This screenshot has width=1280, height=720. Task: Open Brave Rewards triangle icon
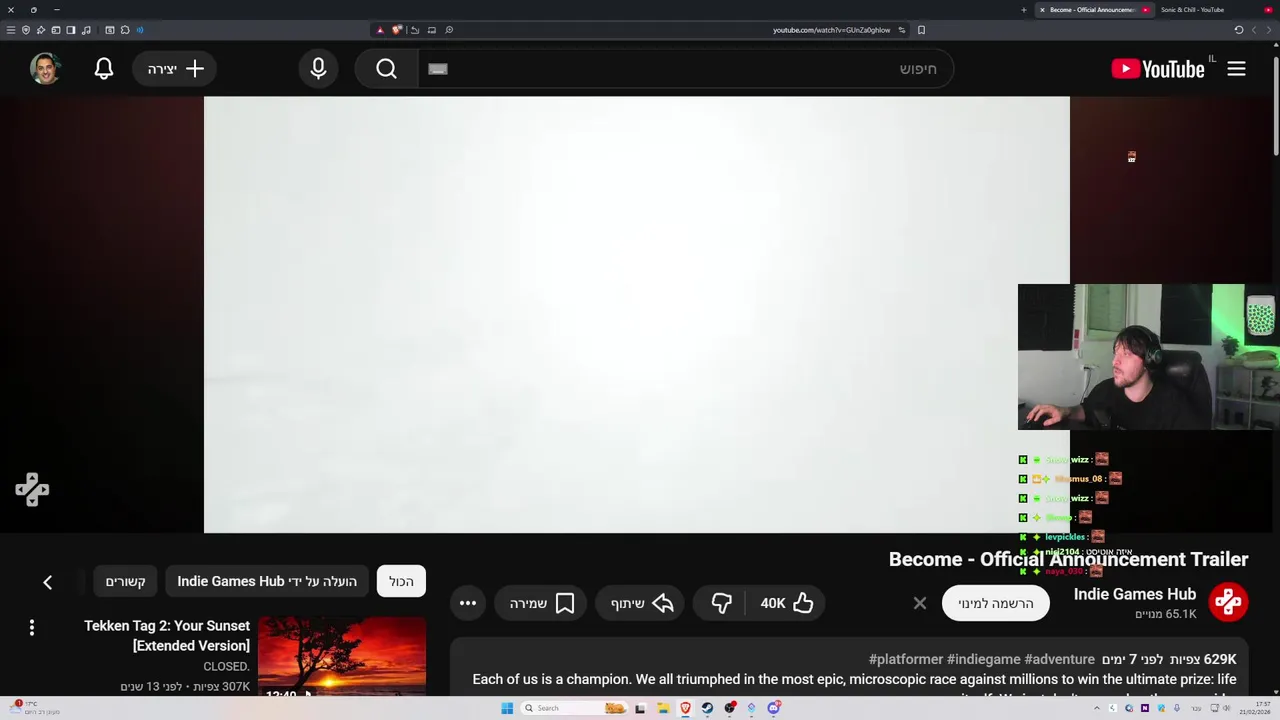[x=380, y=30]
